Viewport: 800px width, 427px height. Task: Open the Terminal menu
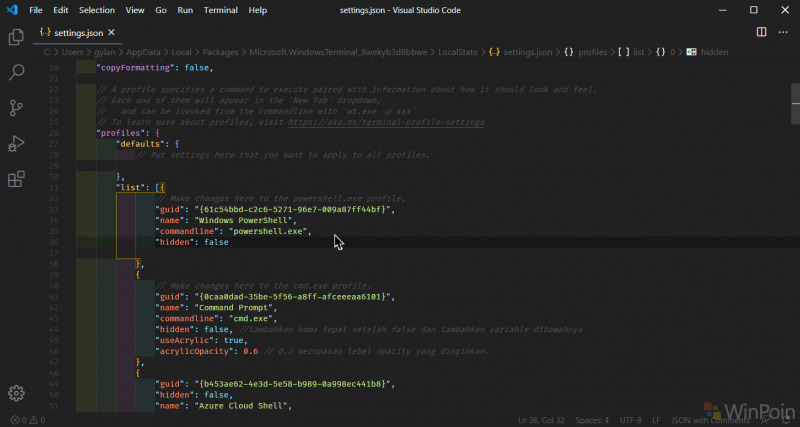[220, 10]
